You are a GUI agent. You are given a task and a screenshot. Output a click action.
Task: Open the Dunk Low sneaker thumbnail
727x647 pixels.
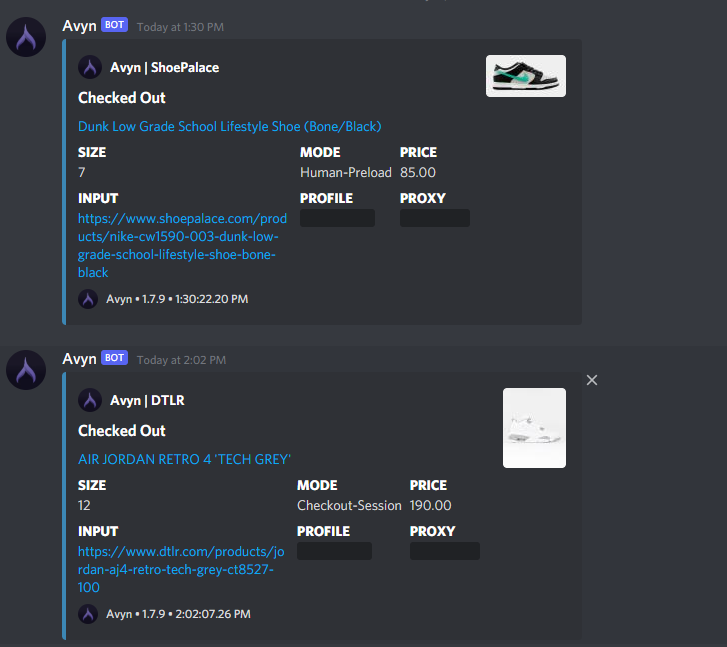click(526, 76)
